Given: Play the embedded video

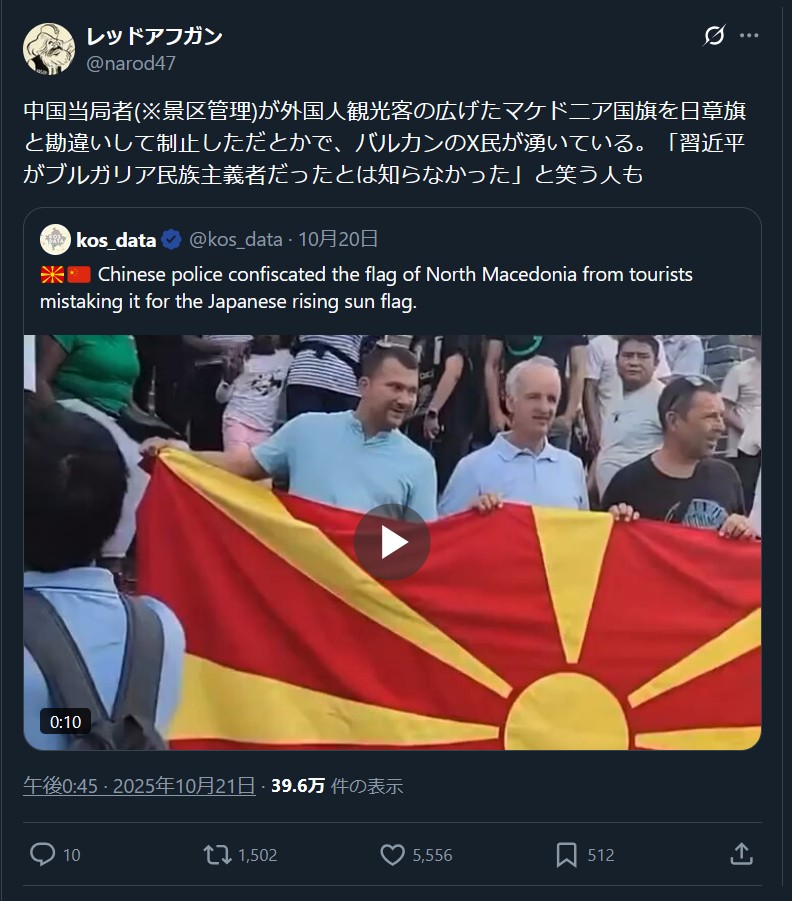Looking at the screenshot, I should tap(392, 542).
